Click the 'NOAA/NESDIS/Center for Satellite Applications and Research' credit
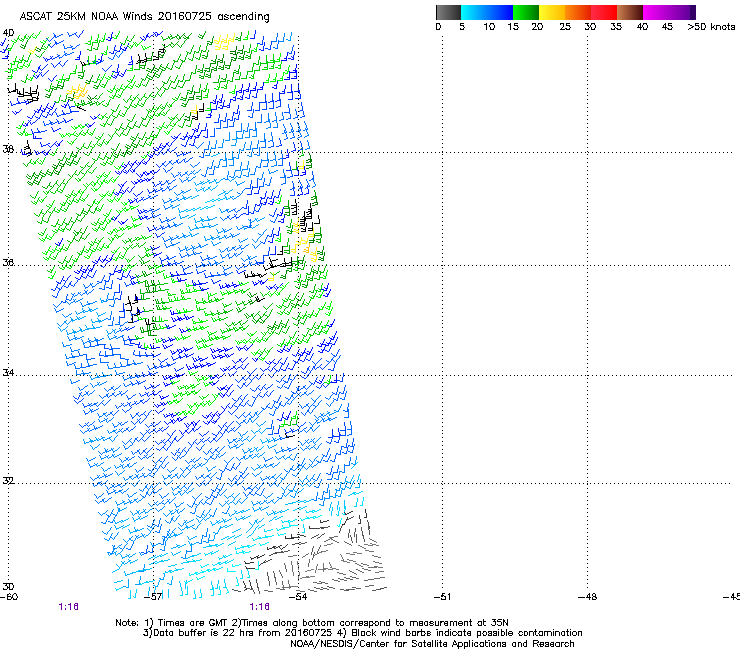Screen dimensions: 740x650 click(x=432, y=644)
